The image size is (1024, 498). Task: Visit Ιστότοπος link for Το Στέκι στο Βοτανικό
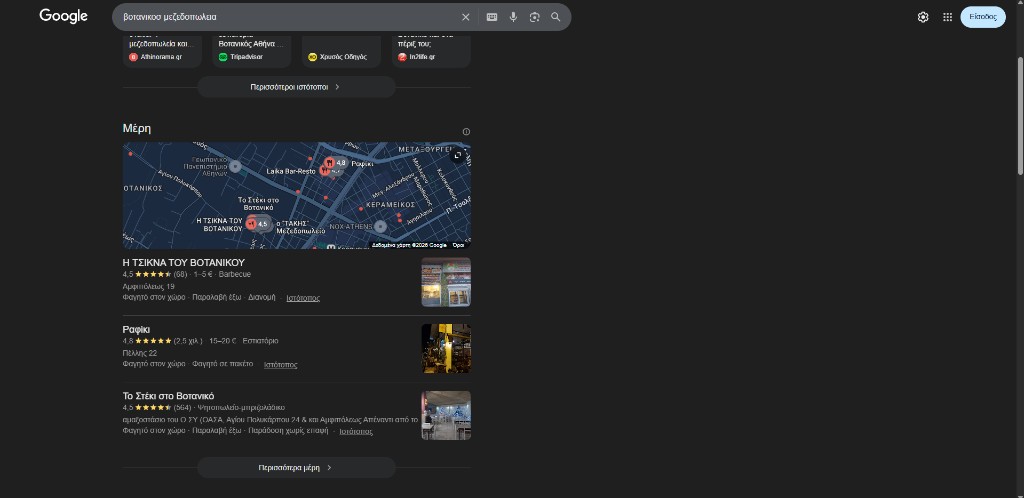[356, 431]
